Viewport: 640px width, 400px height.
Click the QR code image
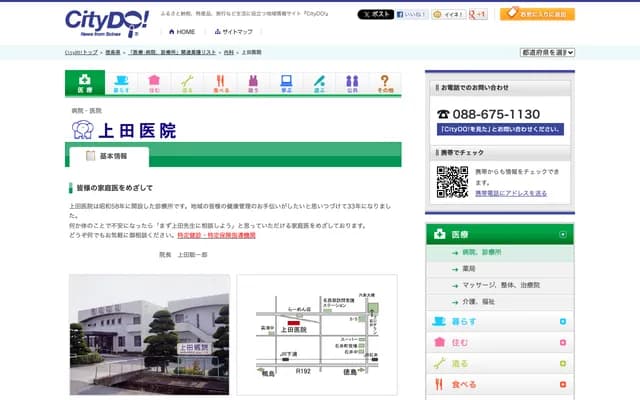[452, 182]
